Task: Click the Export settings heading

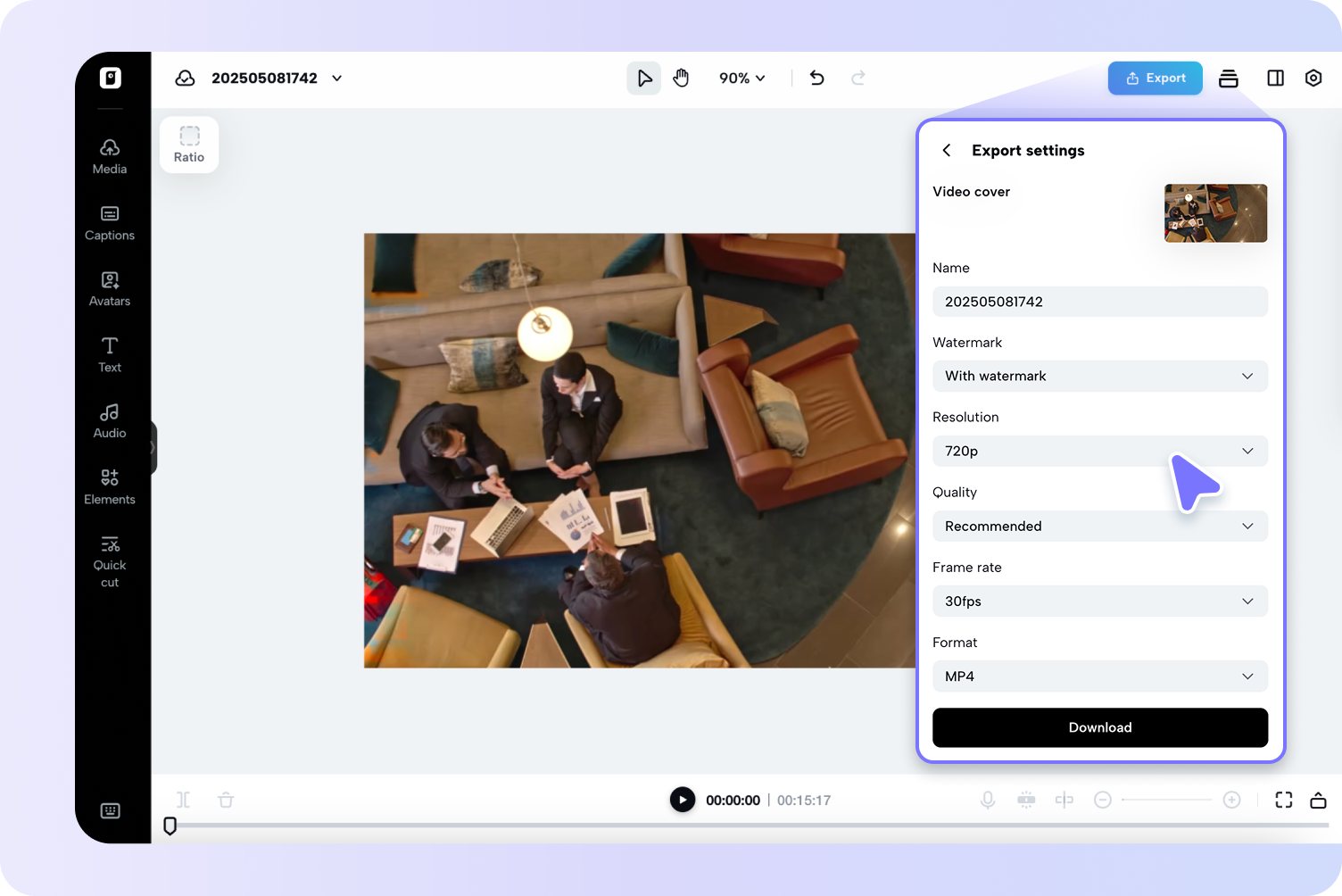Action: pyautogui.click(x=1028, y=150)
